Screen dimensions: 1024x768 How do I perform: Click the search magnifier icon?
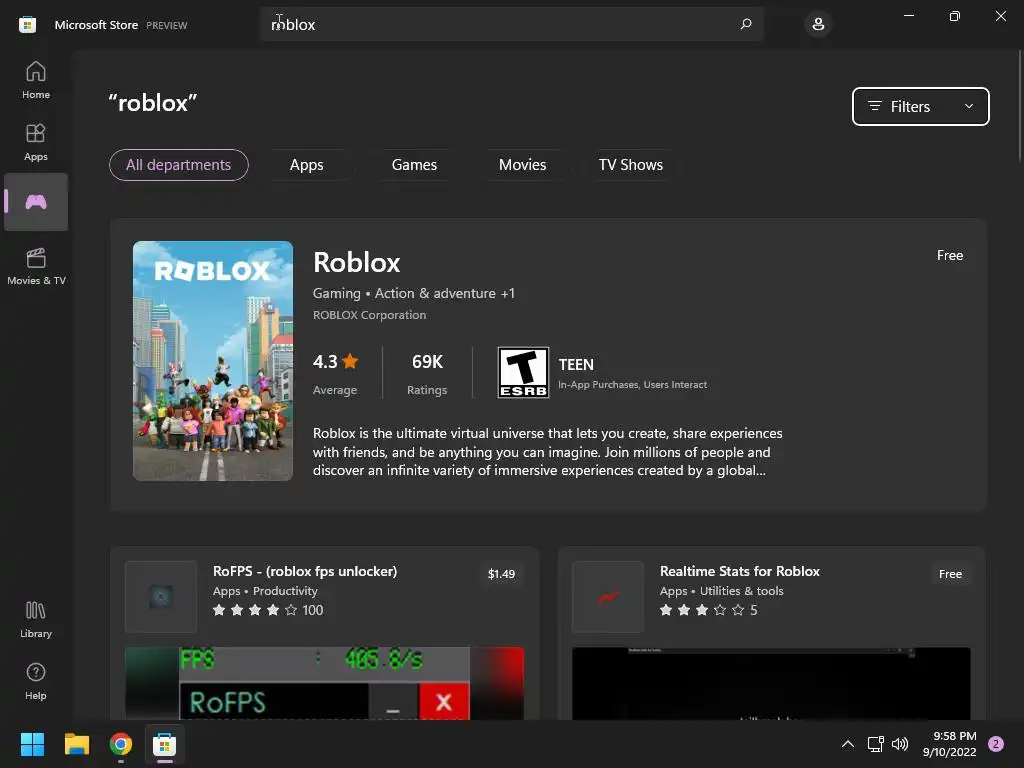[746, 24]
